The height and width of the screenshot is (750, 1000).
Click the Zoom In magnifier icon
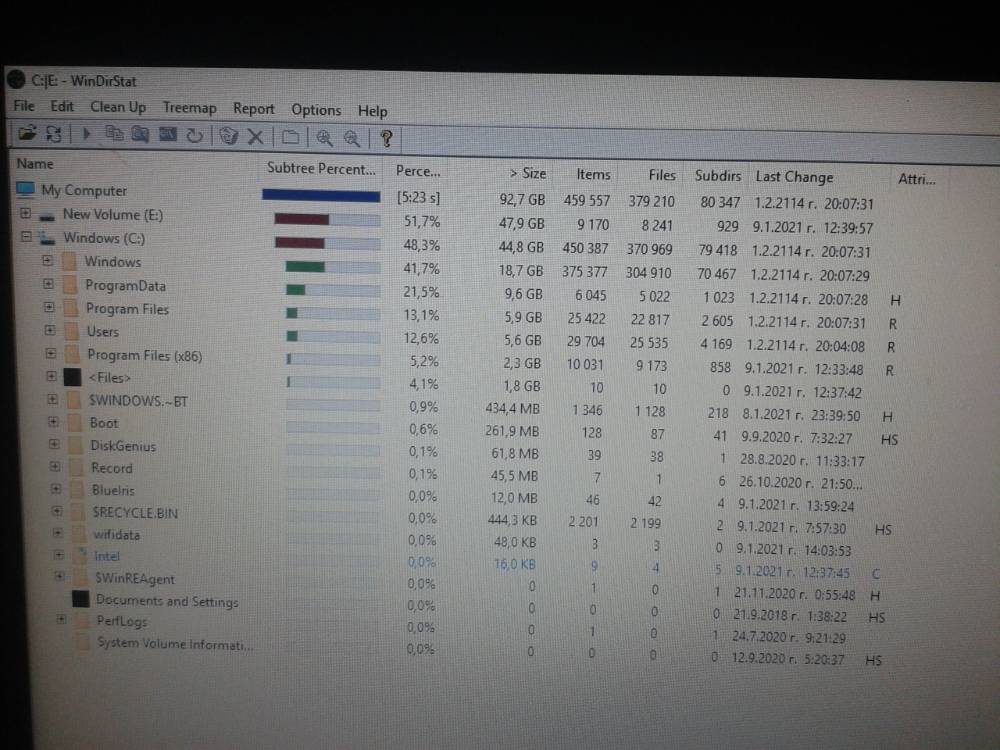click(x=325, y=138)
